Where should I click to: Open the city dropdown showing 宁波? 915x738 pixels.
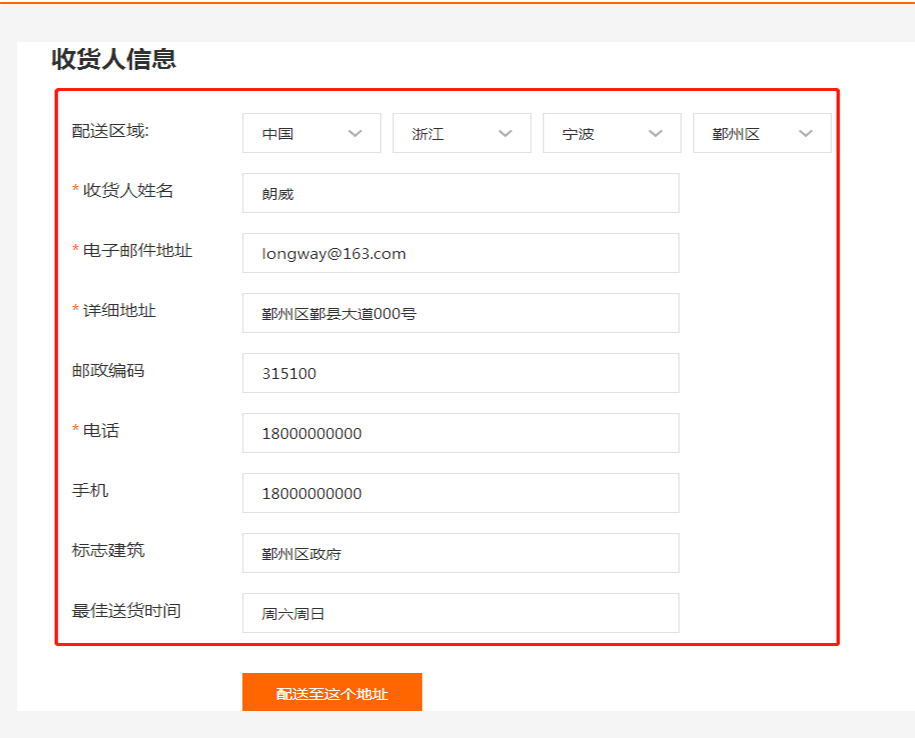click(x=610, y=133)
